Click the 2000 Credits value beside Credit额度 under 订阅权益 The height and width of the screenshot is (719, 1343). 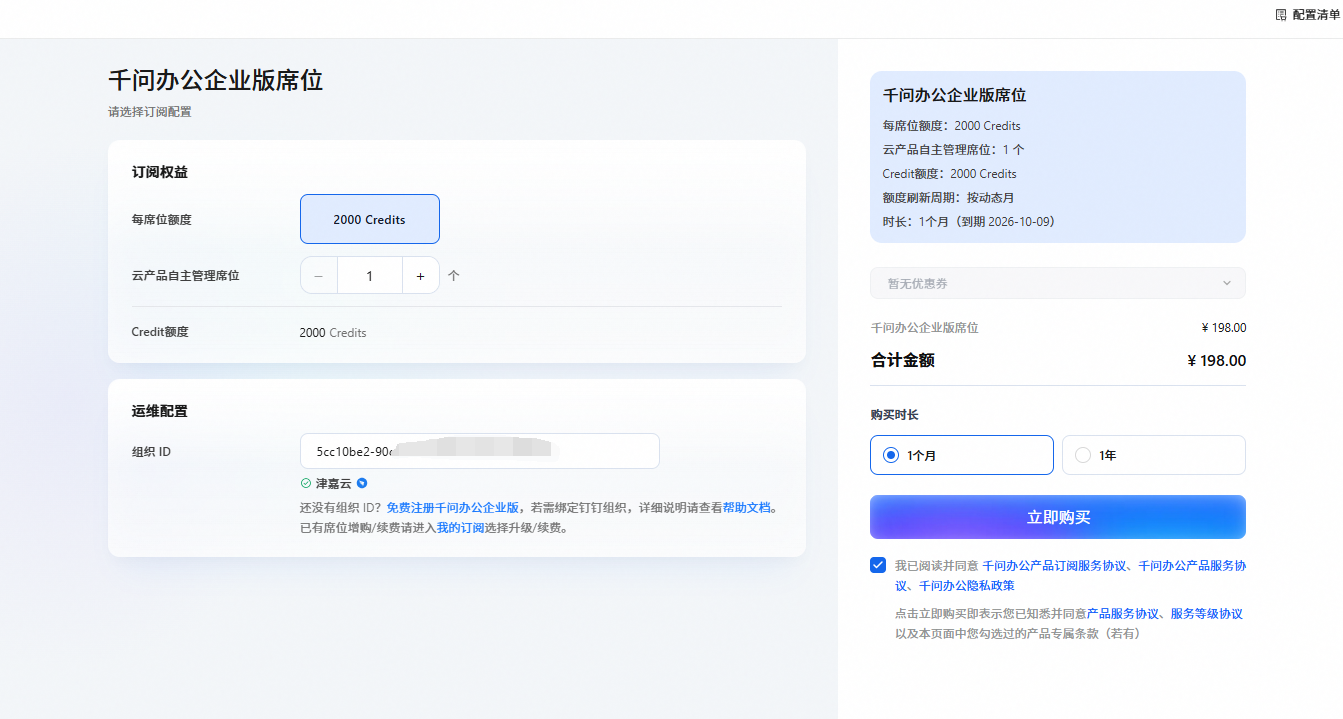[x=333, y=332]
